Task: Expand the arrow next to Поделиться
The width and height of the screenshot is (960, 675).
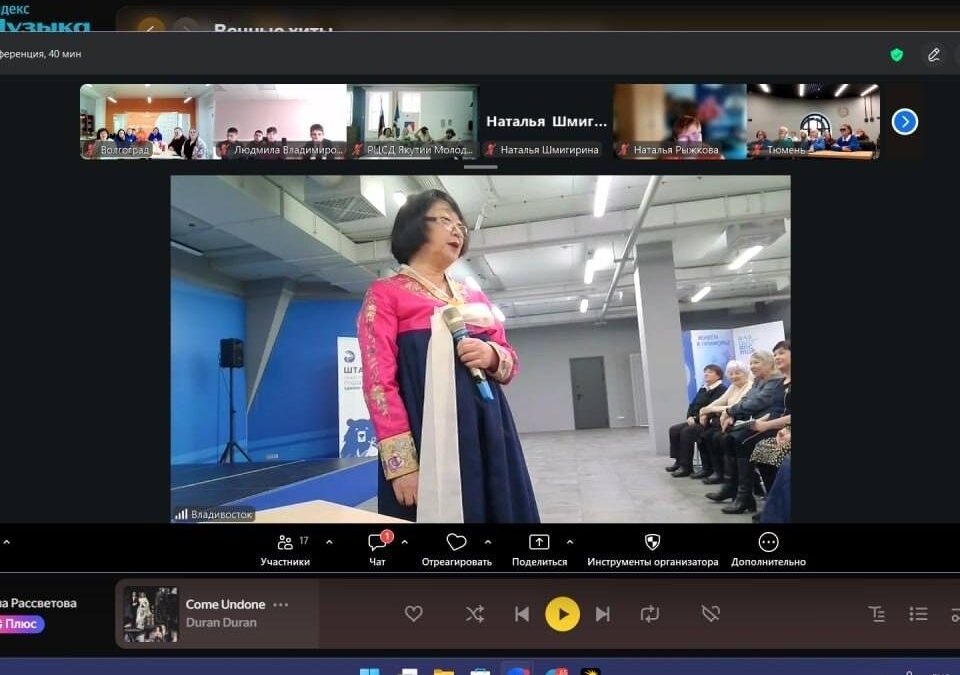Action: click(x=570, y=542)
